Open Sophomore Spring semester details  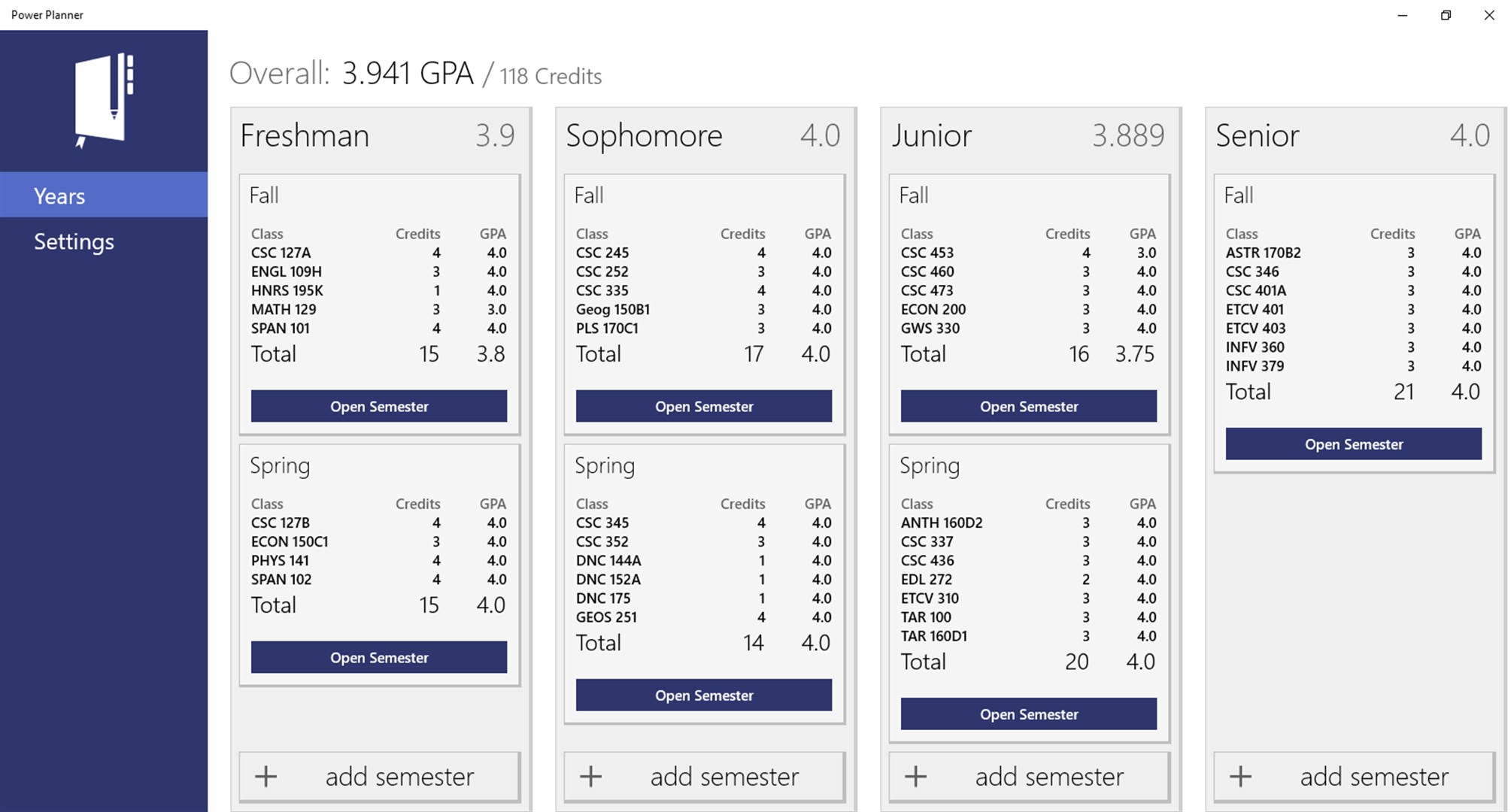pos(703,695)
